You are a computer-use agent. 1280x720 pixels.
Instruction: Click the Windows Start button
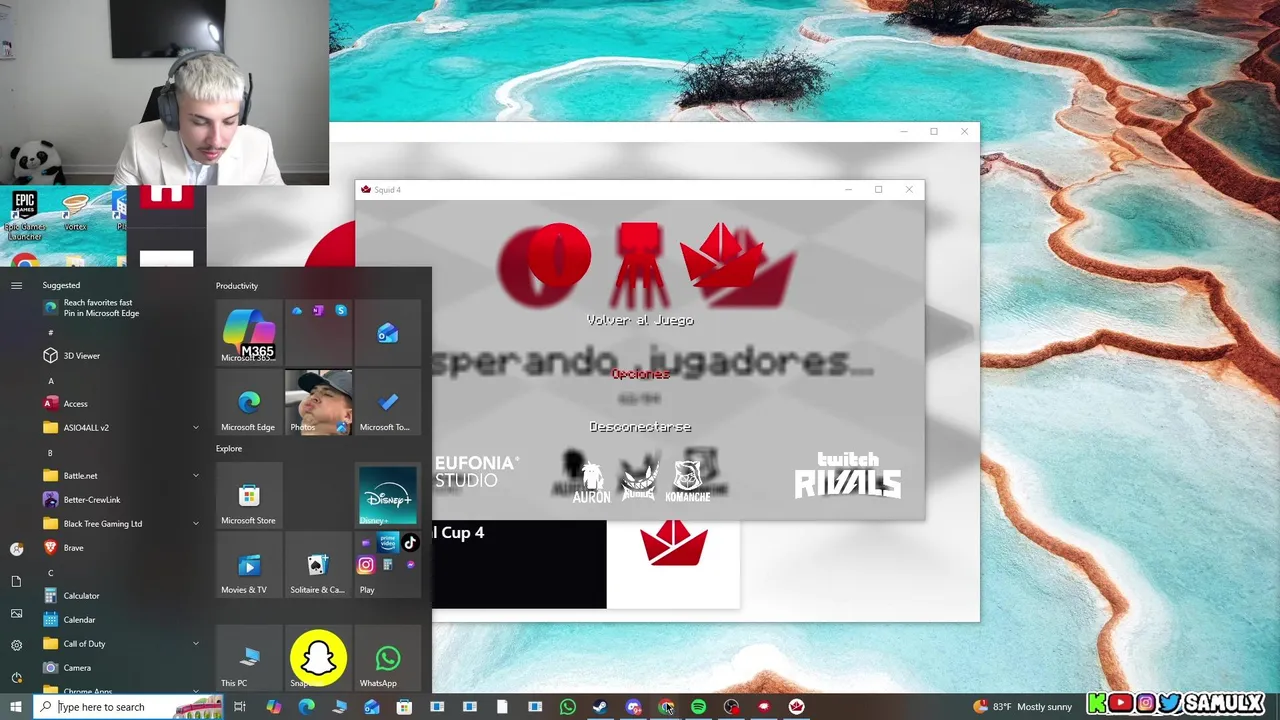[x=16, y=707]
